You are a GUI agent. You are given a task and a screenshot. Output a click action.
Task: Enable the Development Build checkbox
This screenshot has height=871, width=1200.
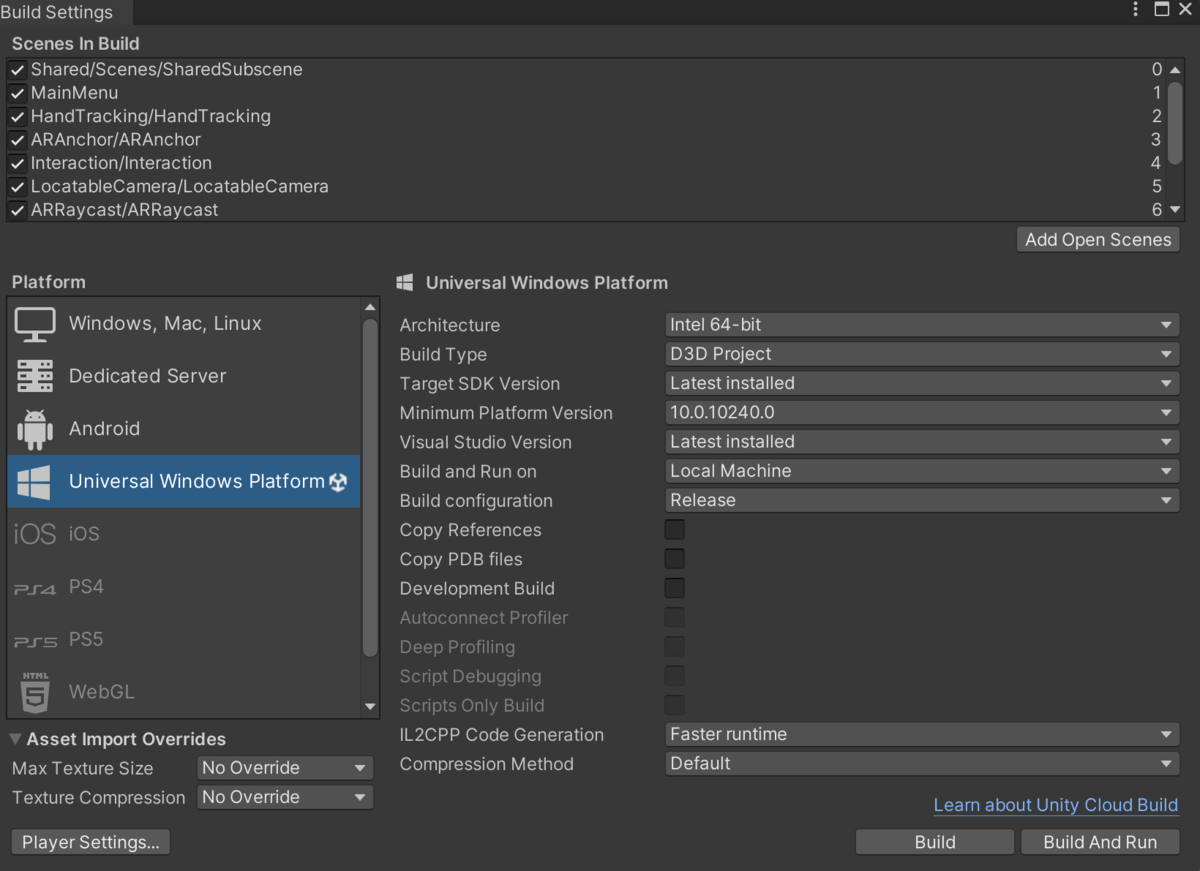click(x=675, y=589)
